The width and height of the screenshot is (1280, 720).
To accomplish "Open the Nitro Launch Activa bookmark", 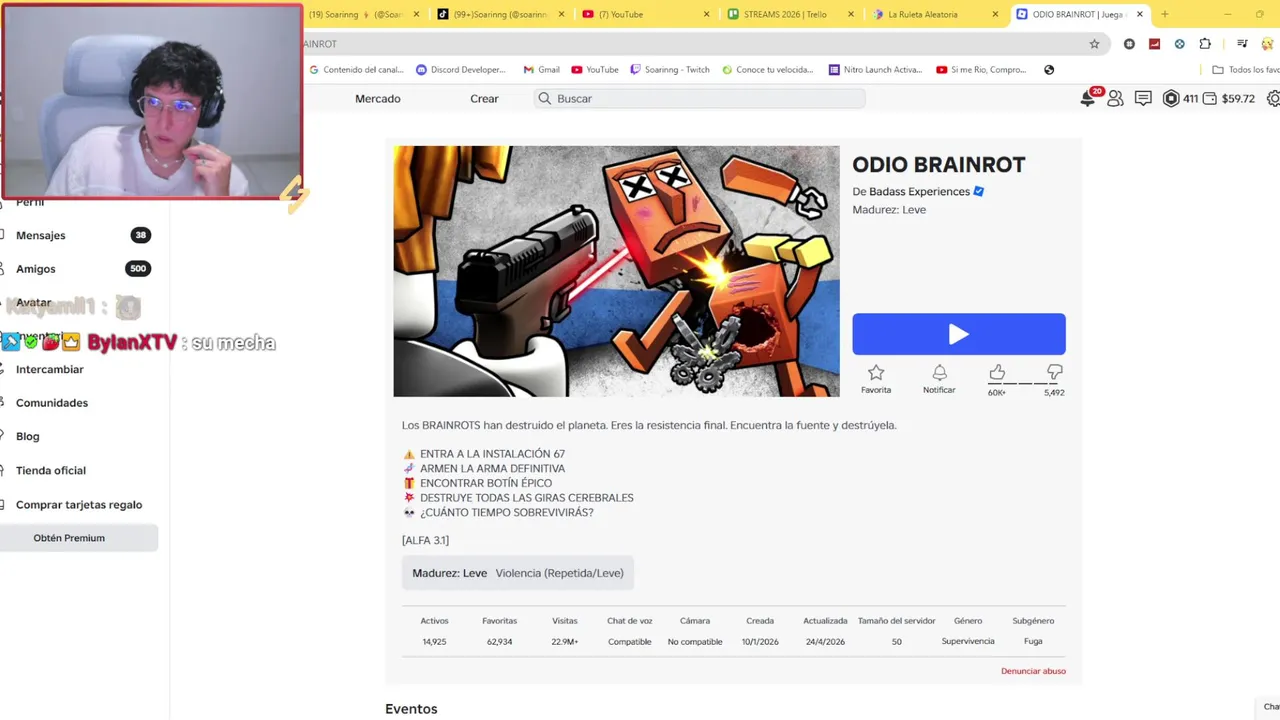I will [876, 70].
